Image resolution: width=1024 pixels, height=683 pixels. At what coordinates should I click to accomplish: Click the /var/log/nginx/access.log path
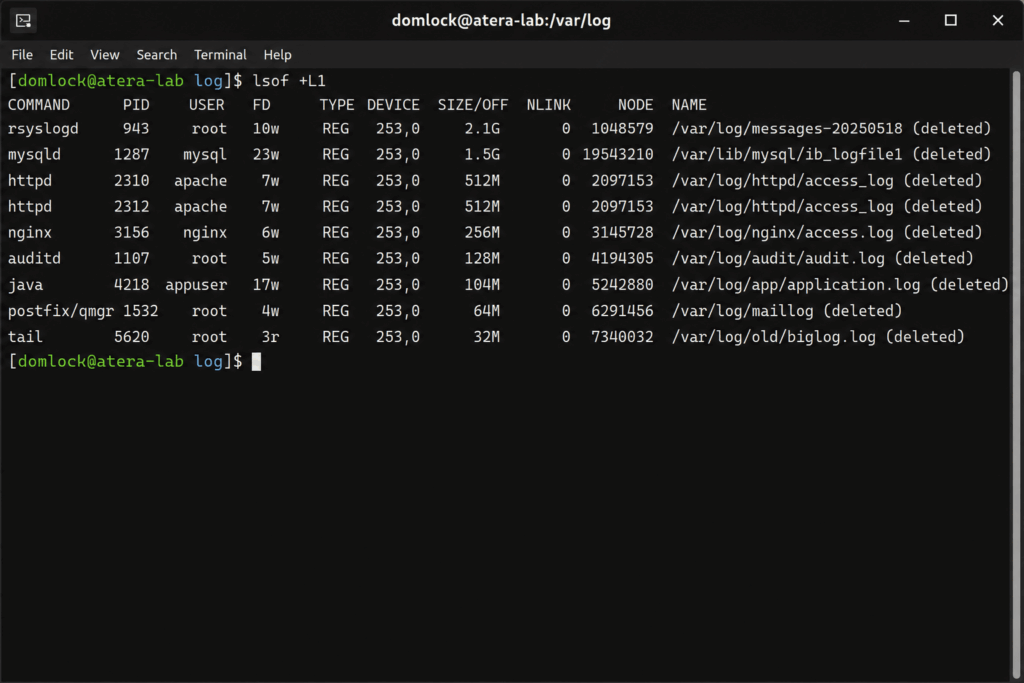click(x=782, y=233)
